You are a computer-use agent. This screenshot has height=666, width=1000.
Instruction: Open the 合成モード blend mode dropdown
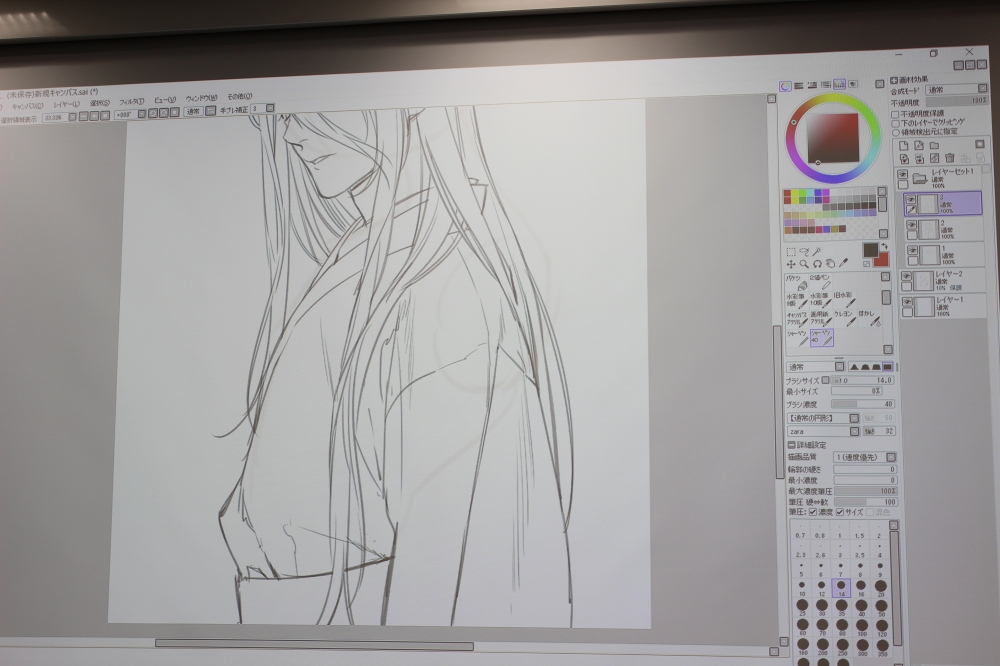click(x=957, y=90)
